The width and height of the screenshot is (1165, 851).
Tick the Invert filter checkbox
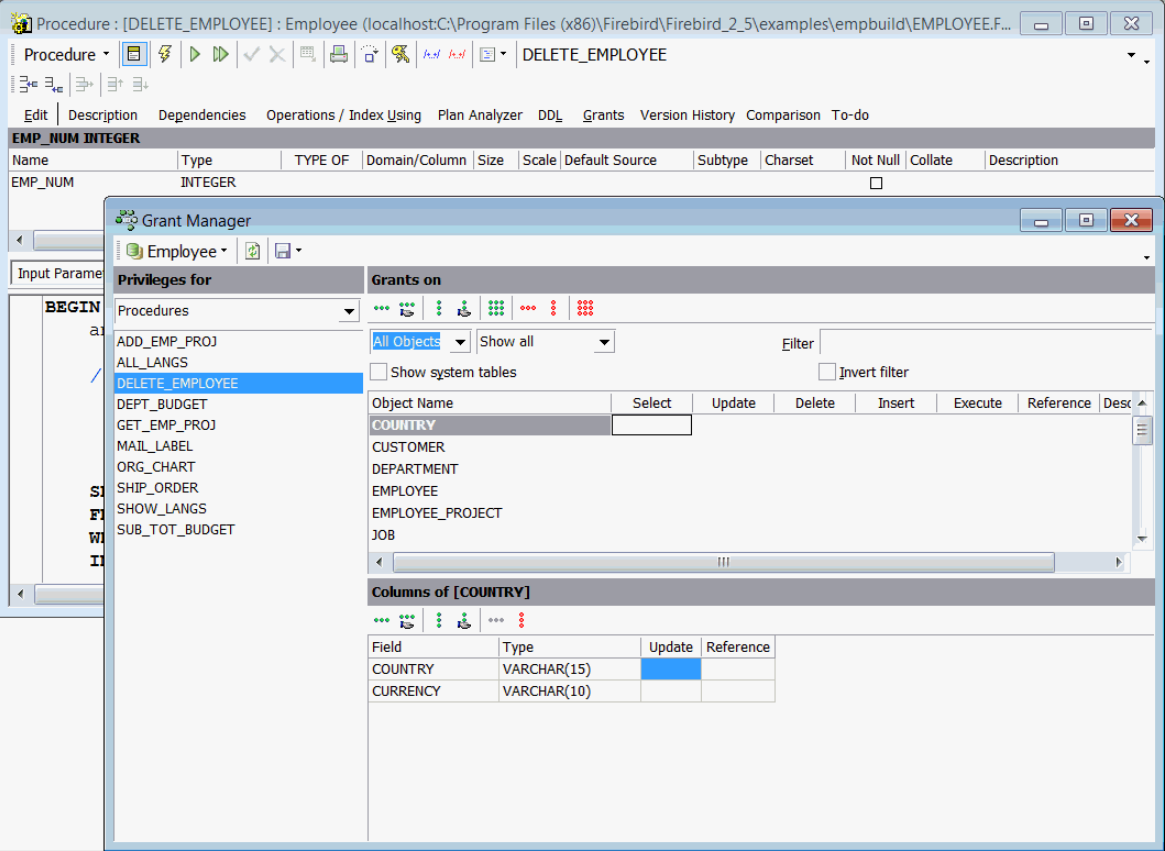827,372
